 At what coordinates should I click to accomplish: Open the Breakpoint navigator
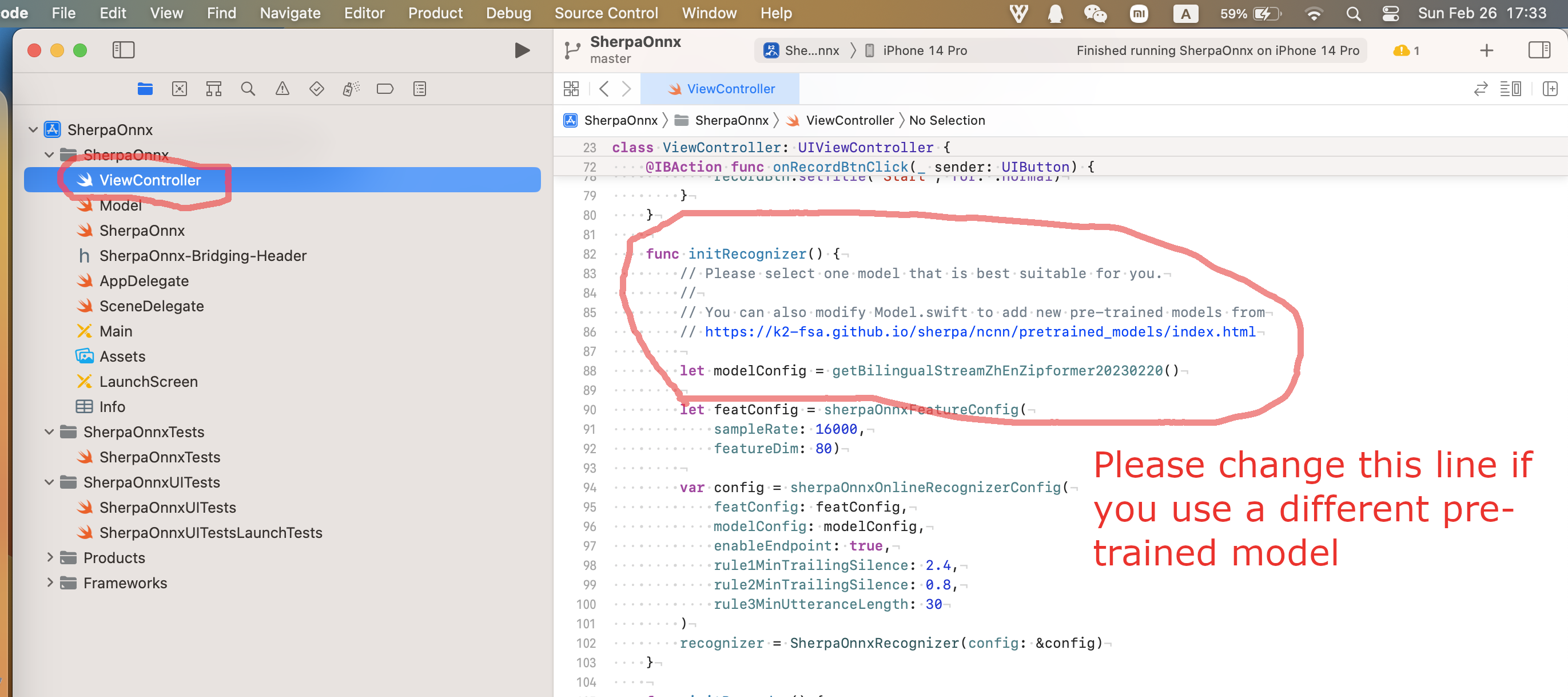click(385, 89)
